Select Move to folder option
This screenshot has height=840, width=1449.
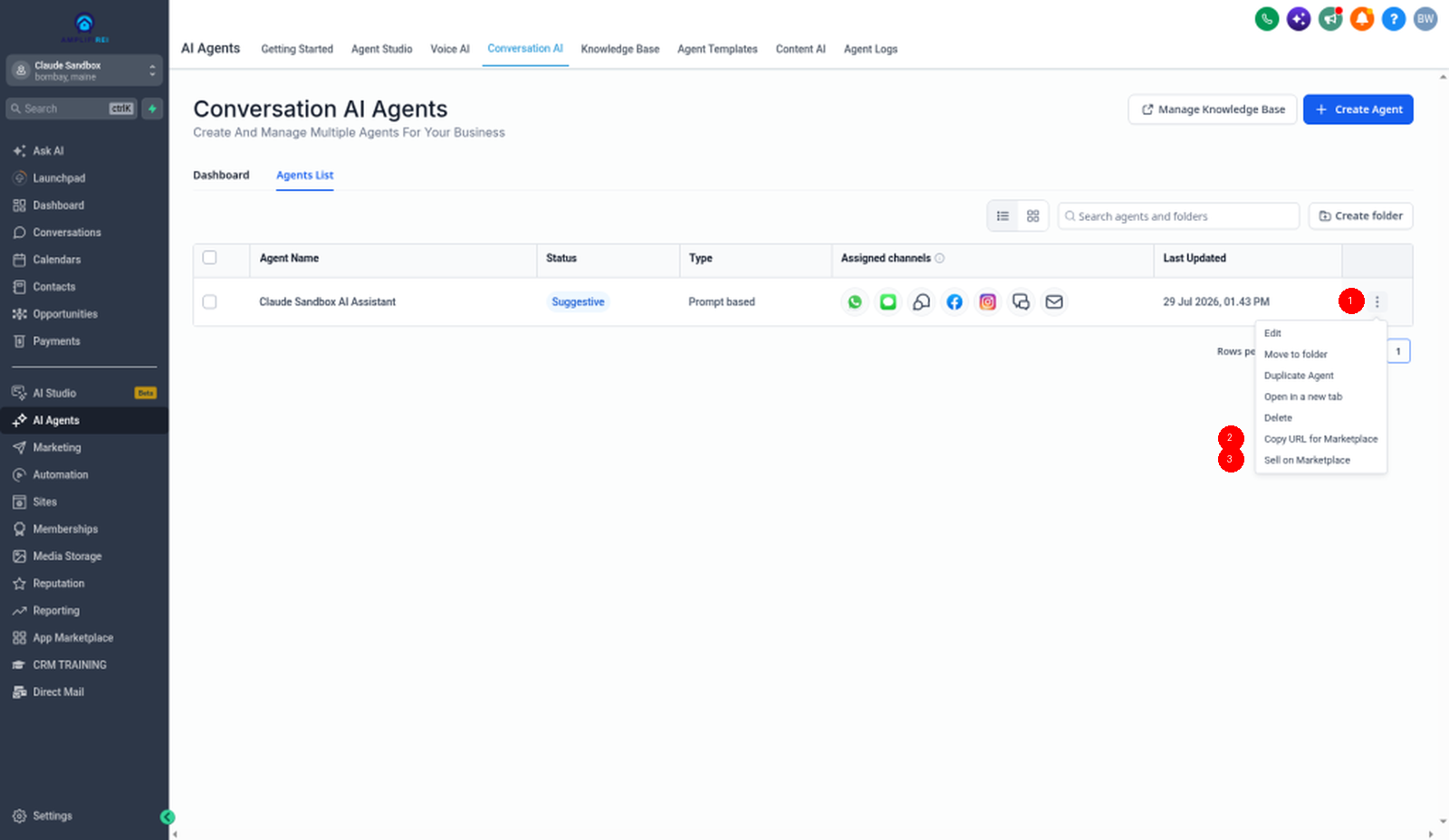(x=1296, y=355)
